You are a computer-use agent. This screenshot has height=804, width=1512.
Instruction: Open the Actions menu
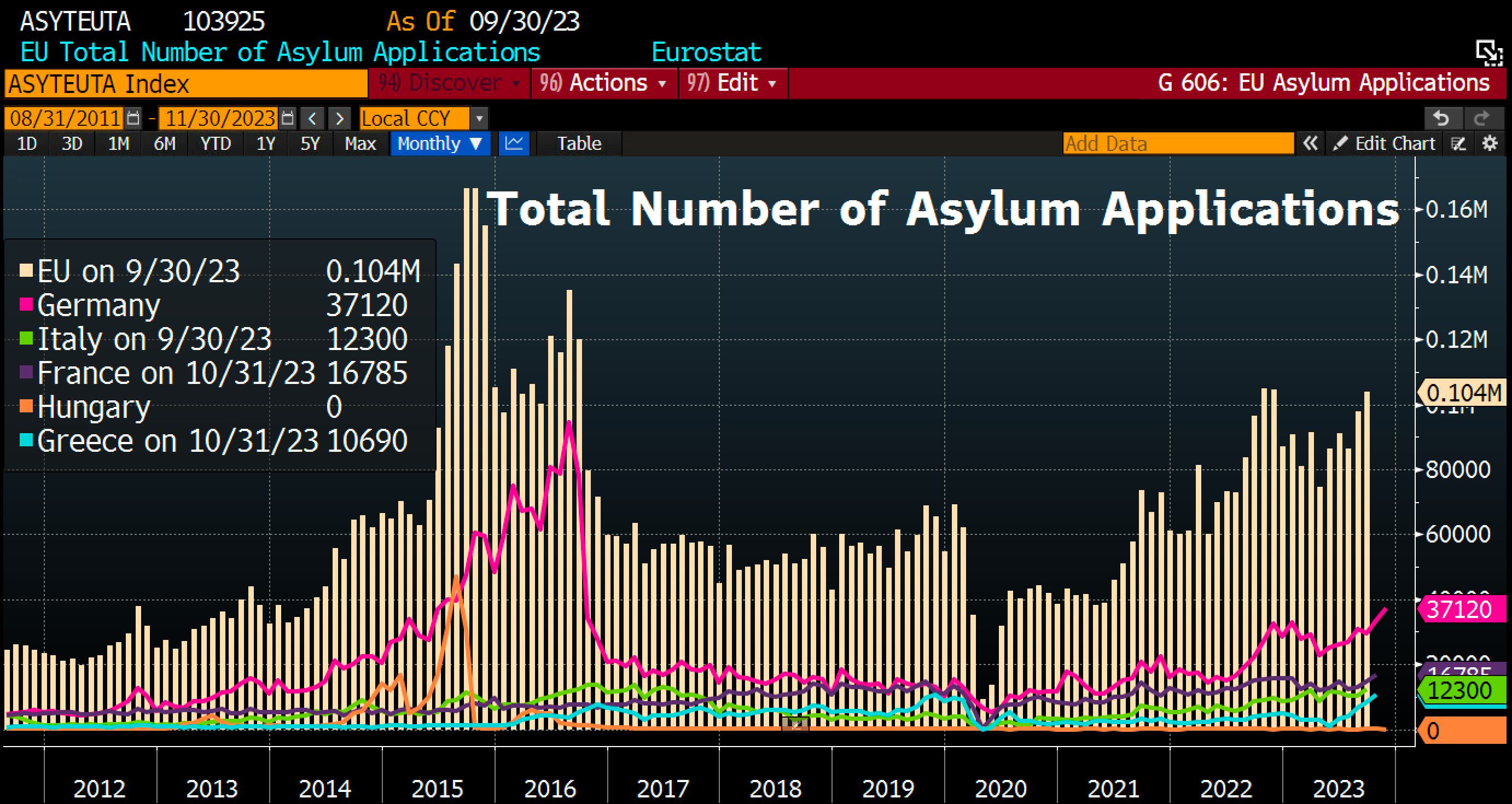tap(604, 83)
